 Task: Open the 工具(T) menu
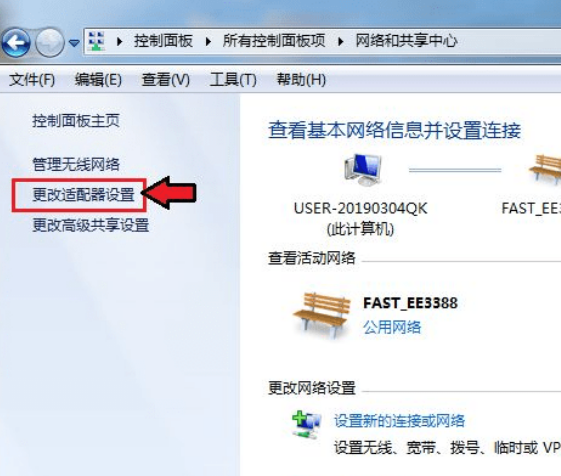233,79
